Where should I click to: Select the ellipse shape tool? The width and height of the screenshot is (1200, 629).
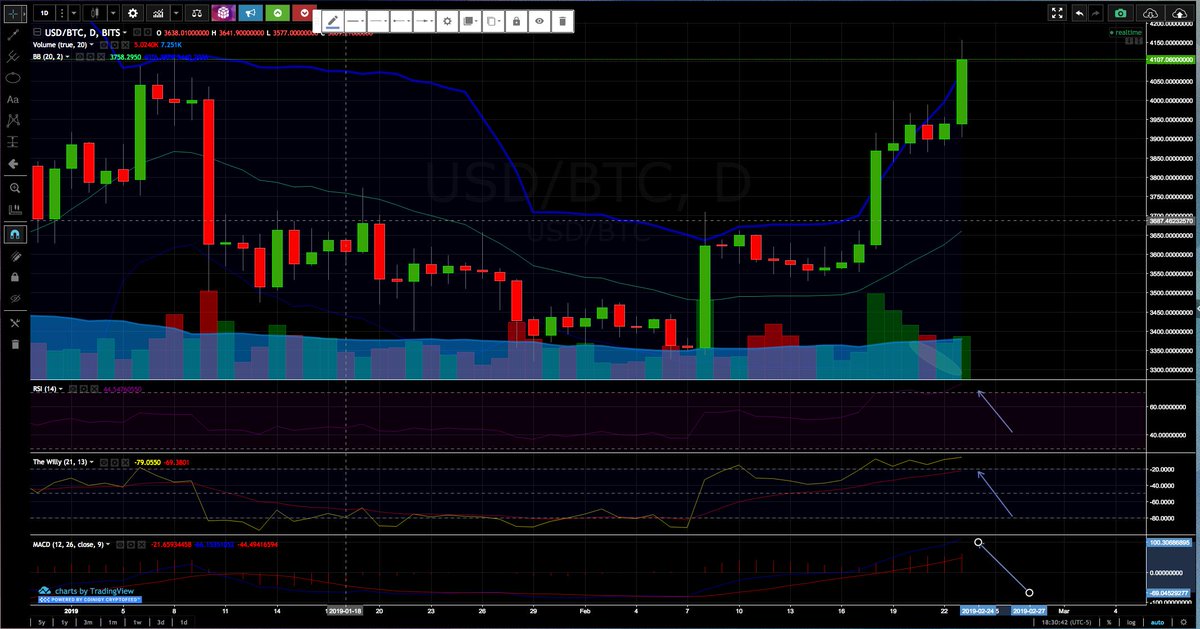tap(13, 77)
